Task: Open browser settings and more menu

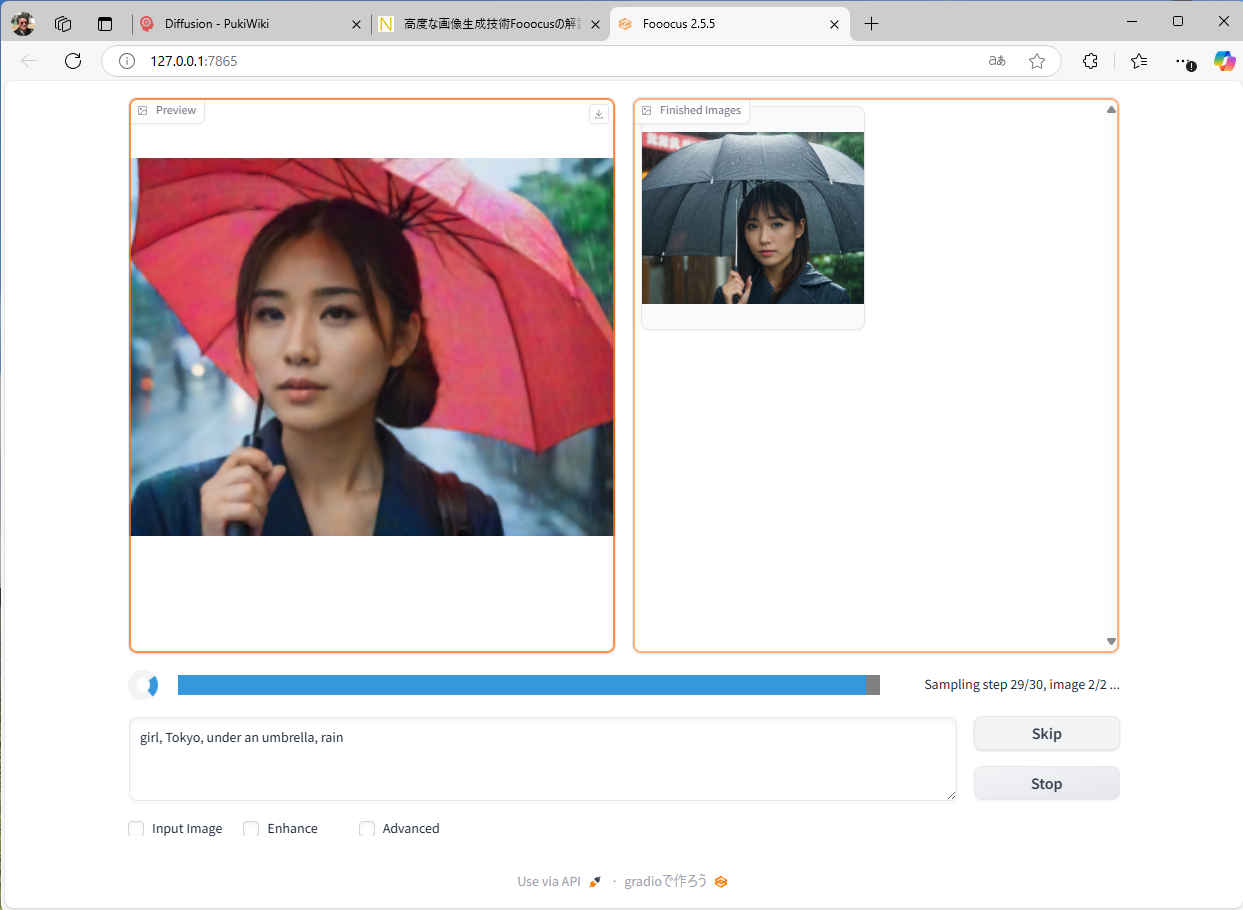Action: pos(1185,61)
